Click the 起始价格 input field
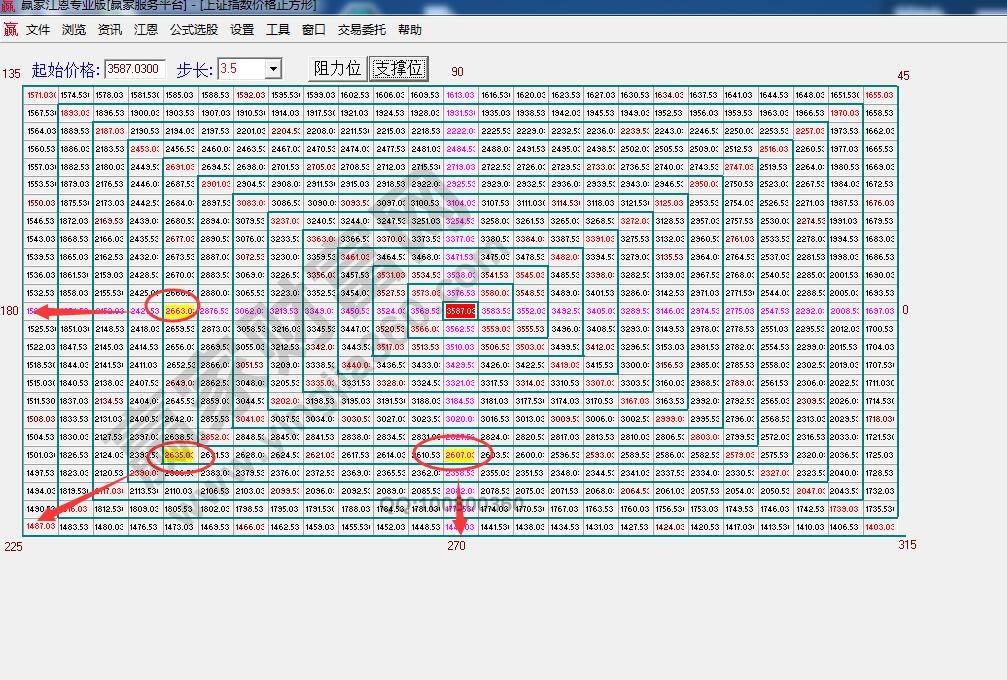The height and width of the screenshot is (680, 1007). [x=135, y=69]
